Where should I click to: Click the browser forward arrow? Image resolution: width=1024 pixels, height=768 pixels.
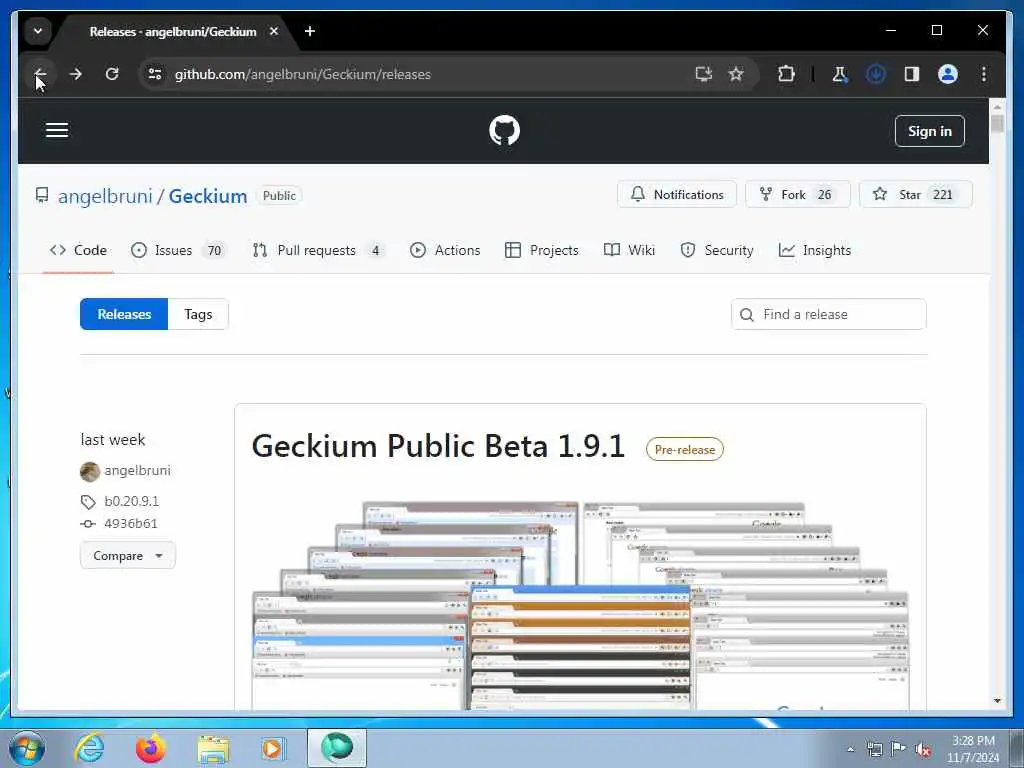(76, 74)
